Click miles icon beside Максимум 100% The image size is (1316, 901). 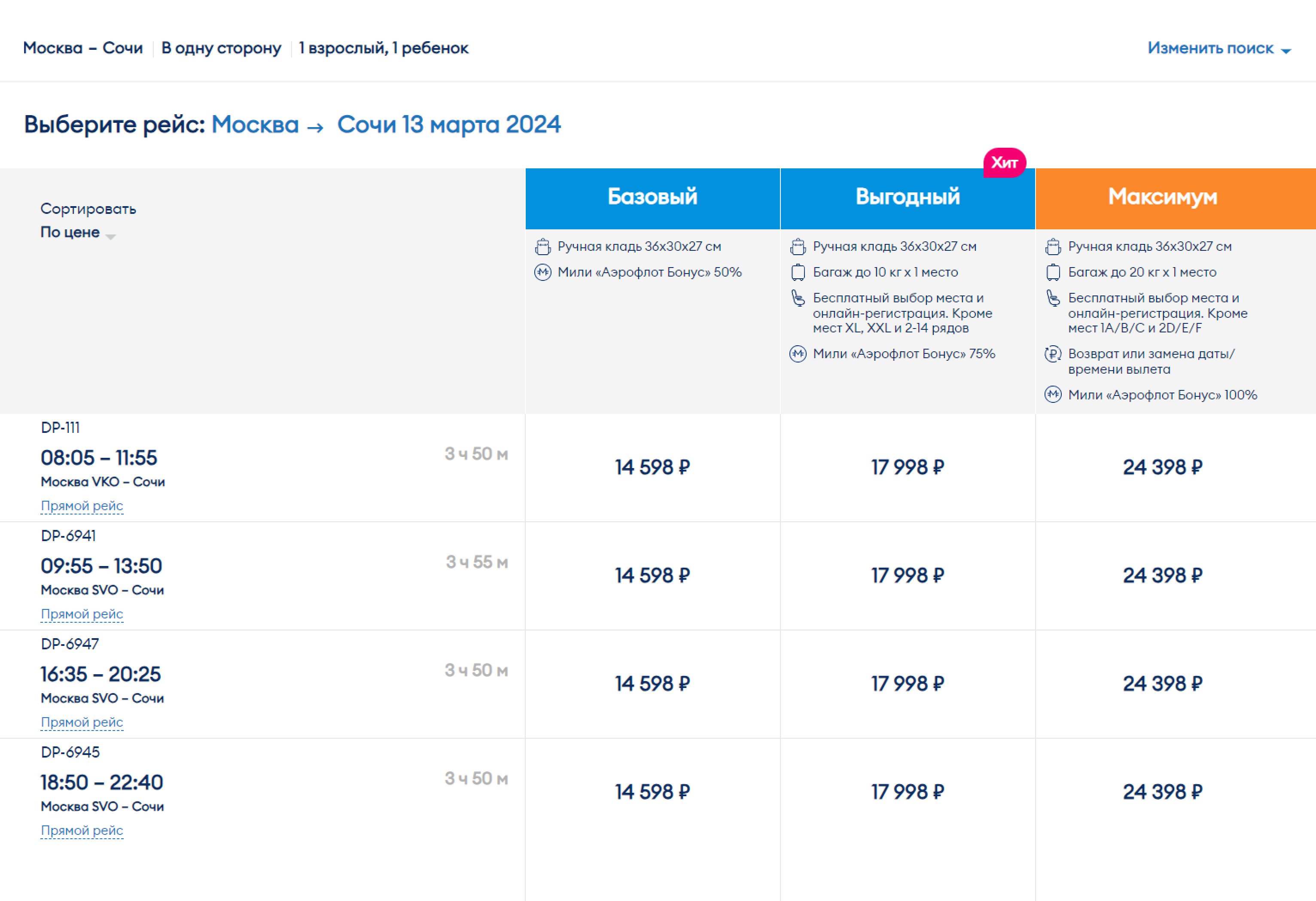pos(1053,395)
